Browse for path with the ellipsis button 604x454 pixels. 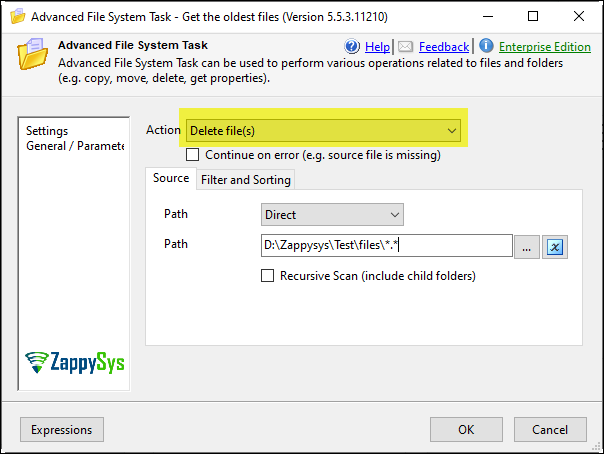coord(527,246)
